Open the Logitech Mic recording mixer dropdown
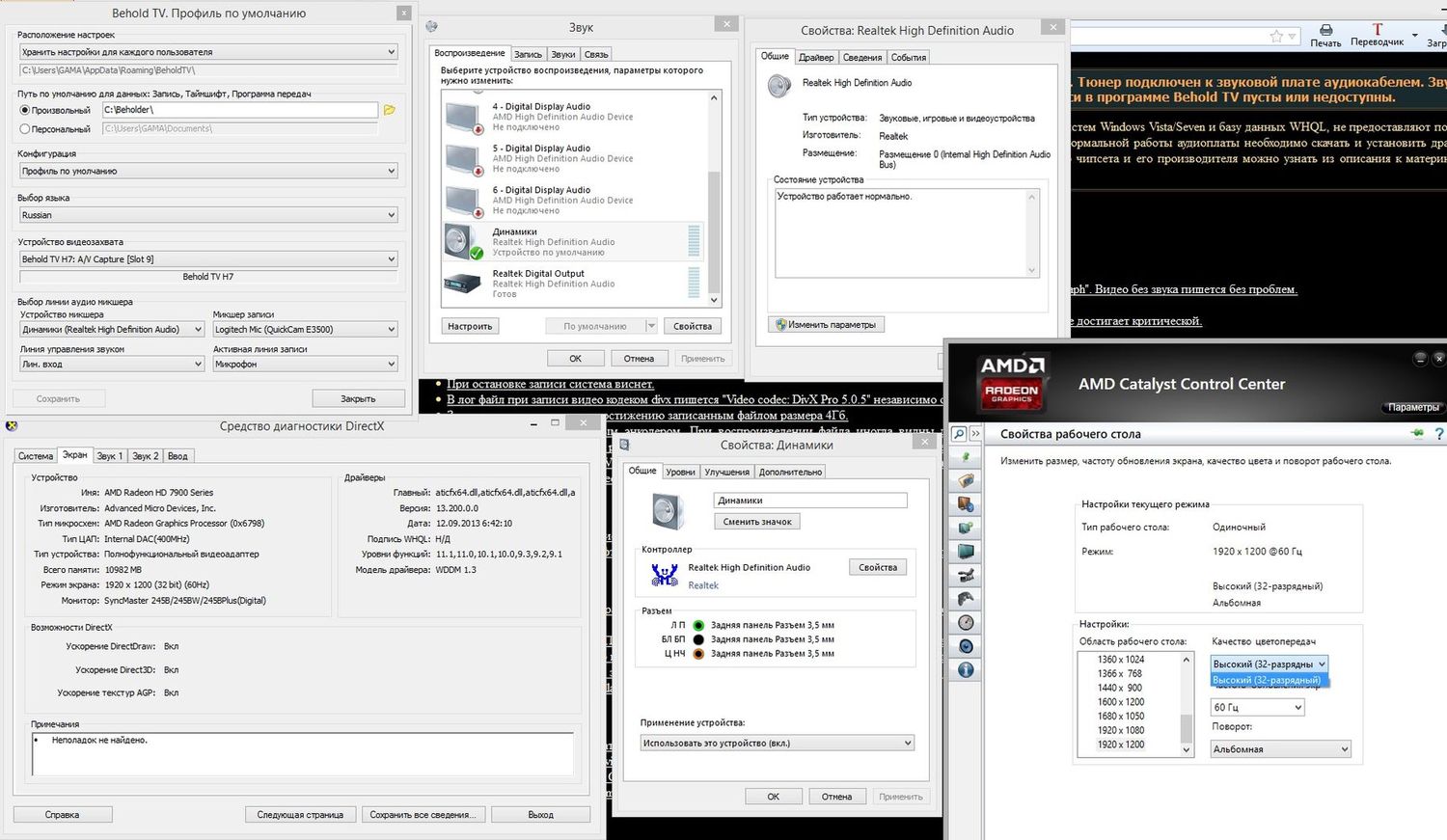Screen dimensions: 1447x840 point(305,330)
